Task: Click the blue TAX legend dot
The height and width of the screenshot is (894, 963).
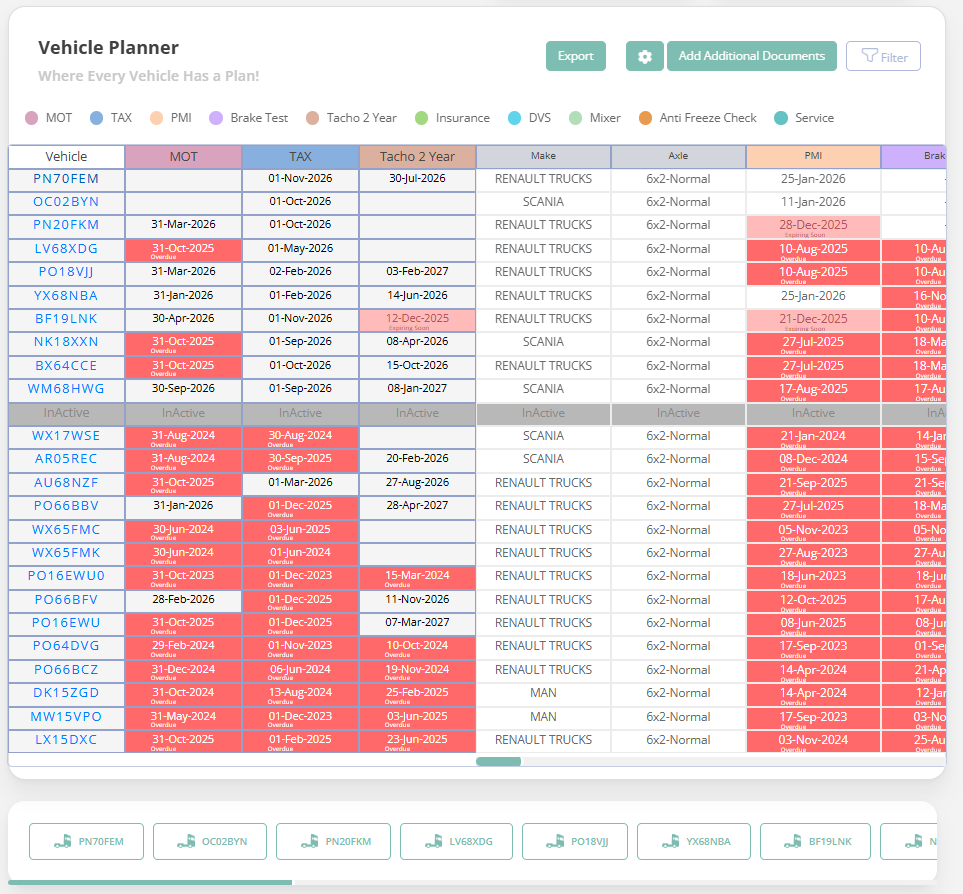Action: click(x=97, y=118)
